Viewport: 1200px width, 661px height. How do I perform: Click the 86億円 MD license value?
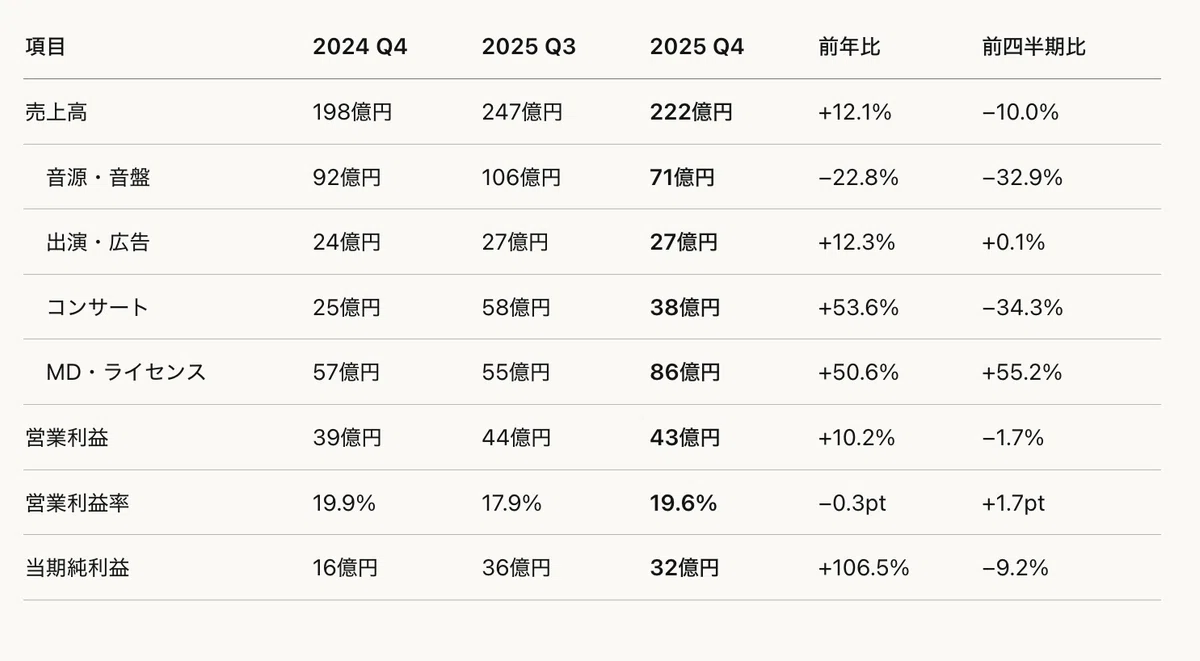click(x=685, y=372)
